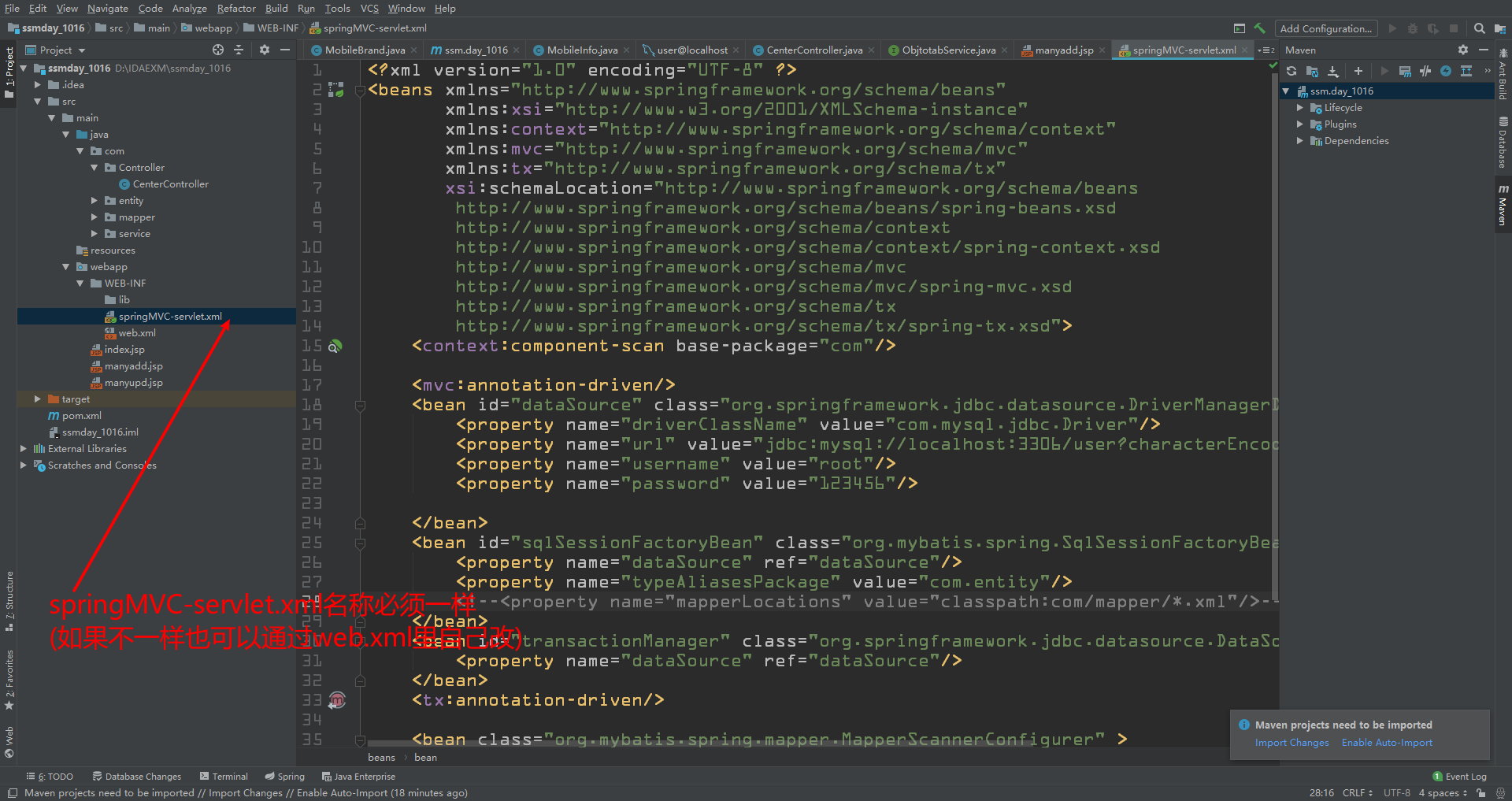Open Project panel settings gear
1512x801 pixels.
click(x=265, y=50)
